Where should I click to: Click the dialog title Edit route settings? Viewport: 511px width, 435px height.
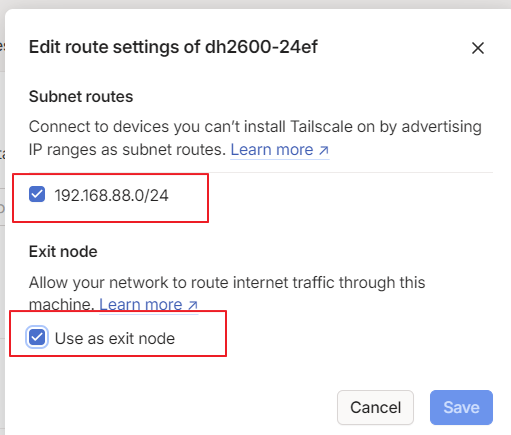pos(115,47)
